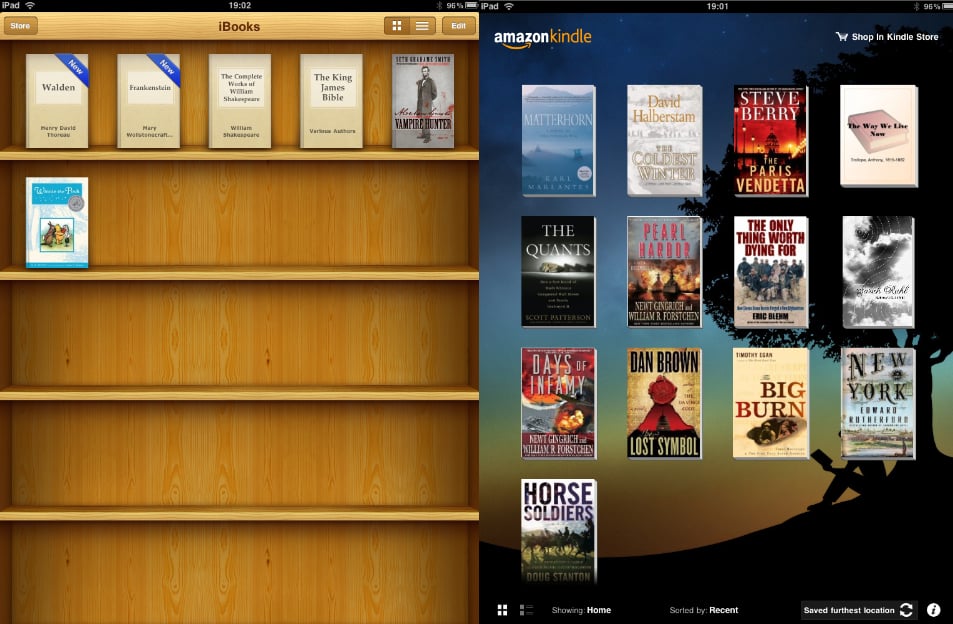Screen dimensions: 953x624
Task: Click the amazon kindle logo
Action: pos(542,37)
